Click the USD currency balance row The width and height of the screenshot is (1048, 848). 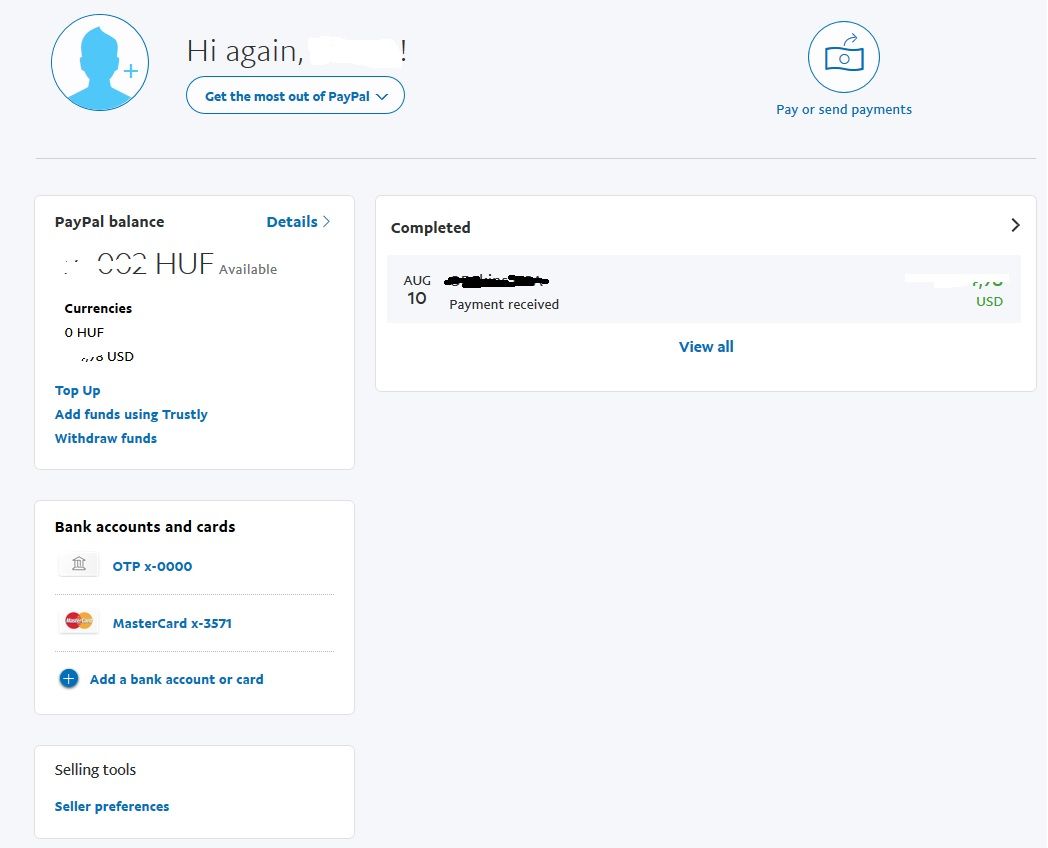tap(106, 357)
